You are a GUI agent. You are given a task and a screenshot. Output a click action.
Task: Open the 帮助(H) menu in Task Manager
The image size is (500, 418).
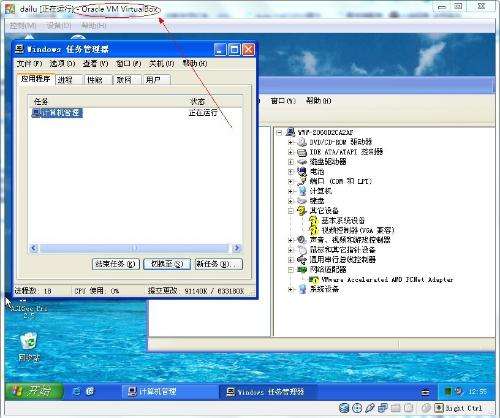coord(195,63)
